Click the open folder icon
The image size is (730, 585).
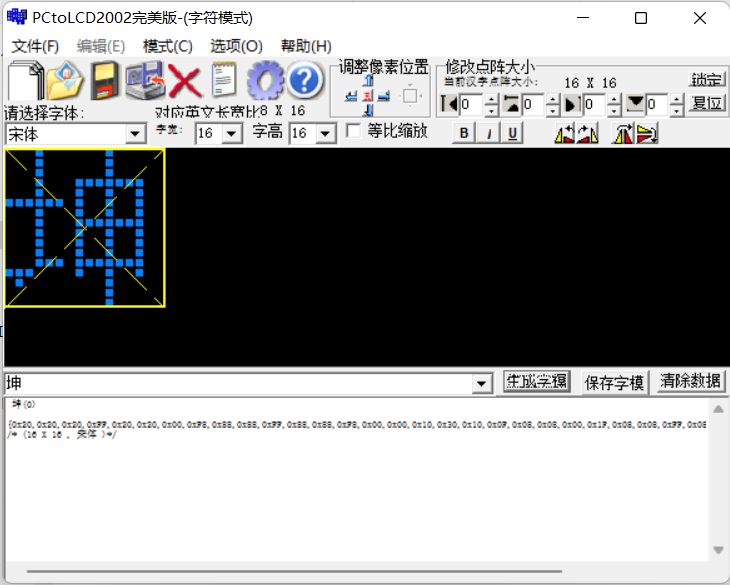pos(65,80)
